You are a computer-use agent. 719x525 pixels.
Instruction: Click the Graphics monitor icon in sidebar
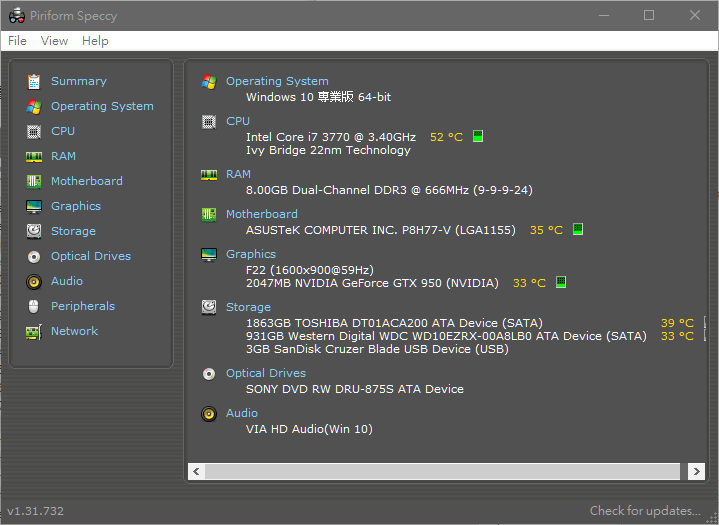(34, 207)
